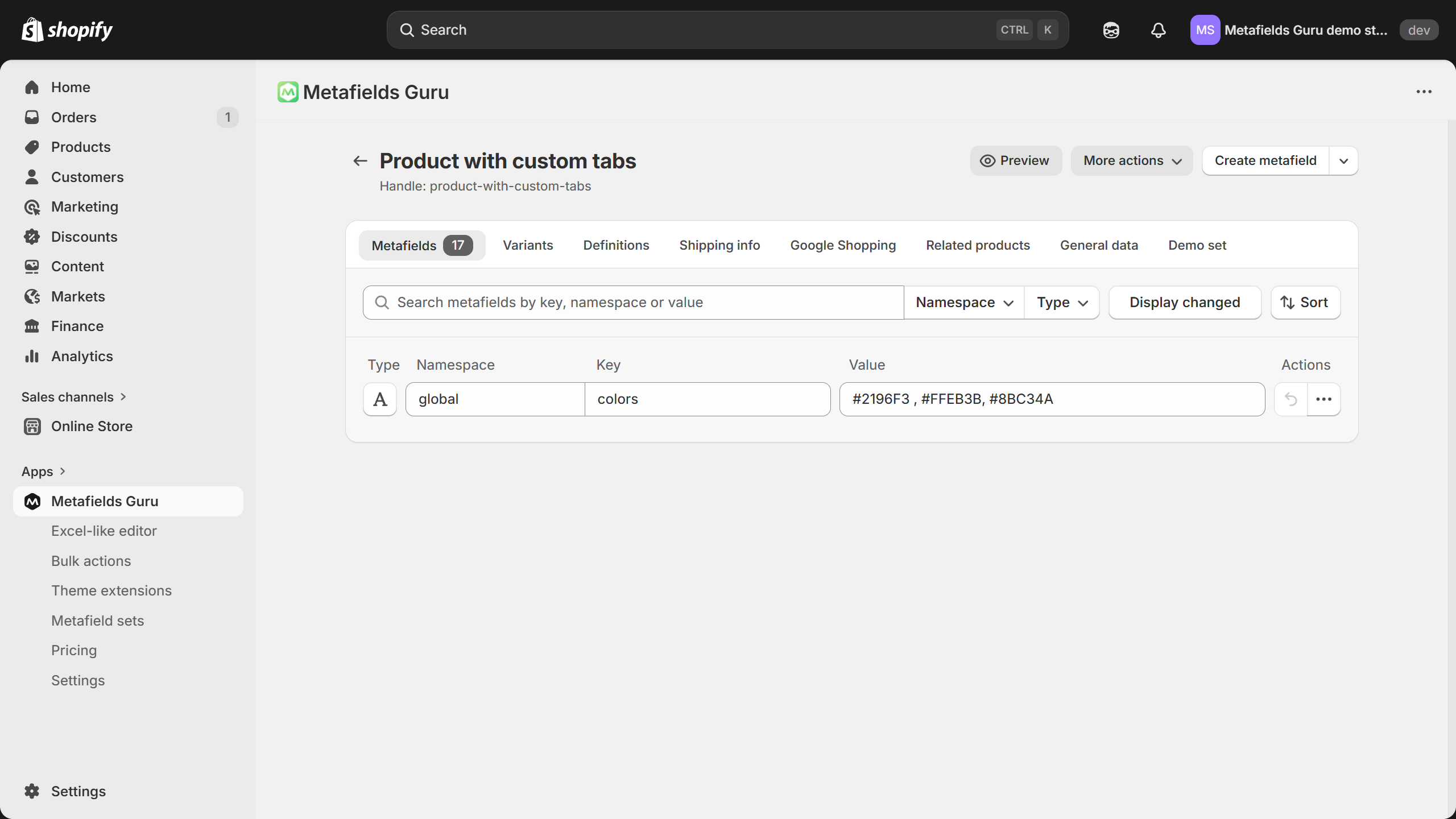Open Shopify Sidekick assistant icon
Image resolution: width=1456 pixels, height=819 pixels.
coord(1111,30)
